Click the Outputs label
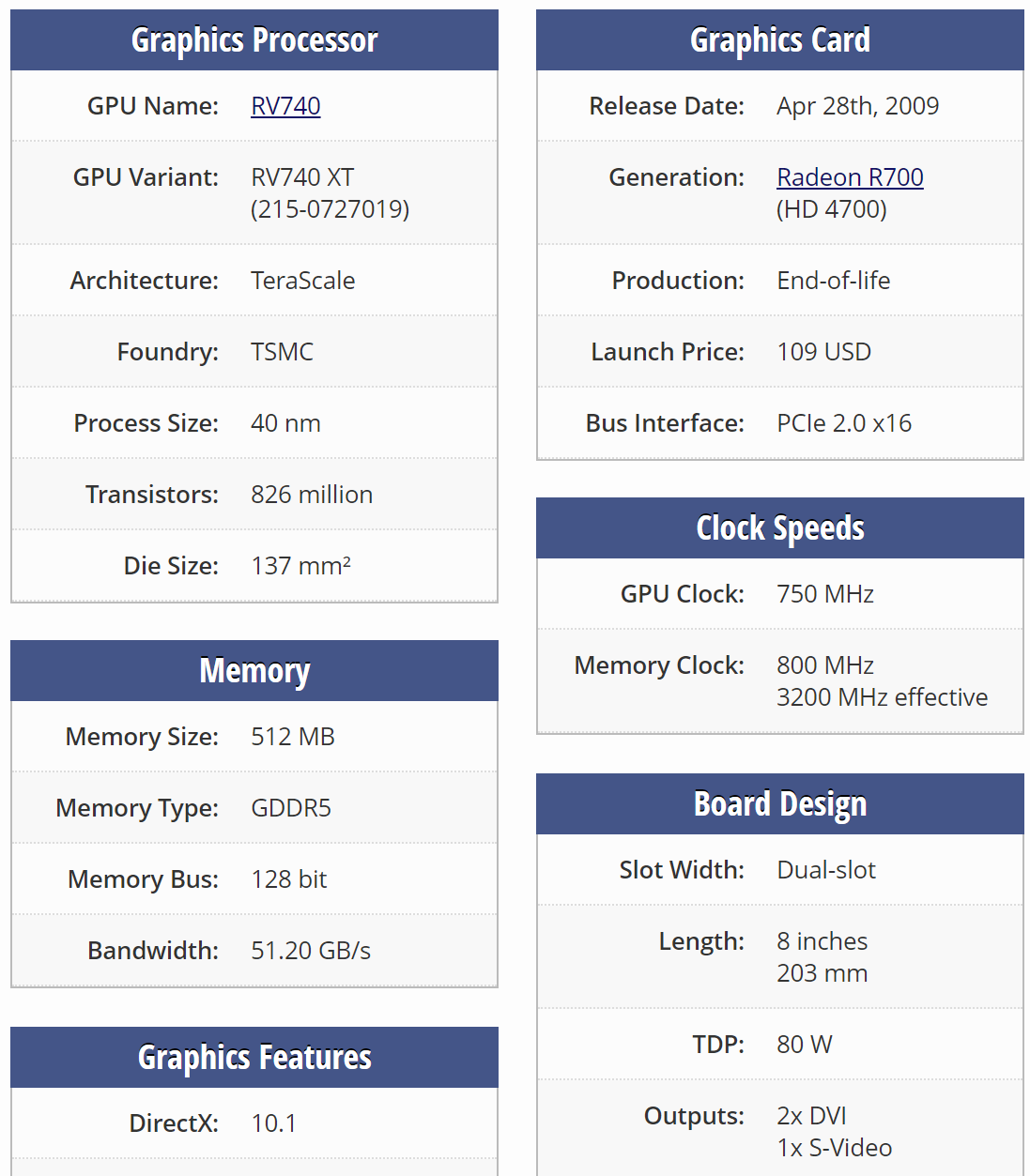Viewport: 1030px width, 1176px height. (694, 1116)
